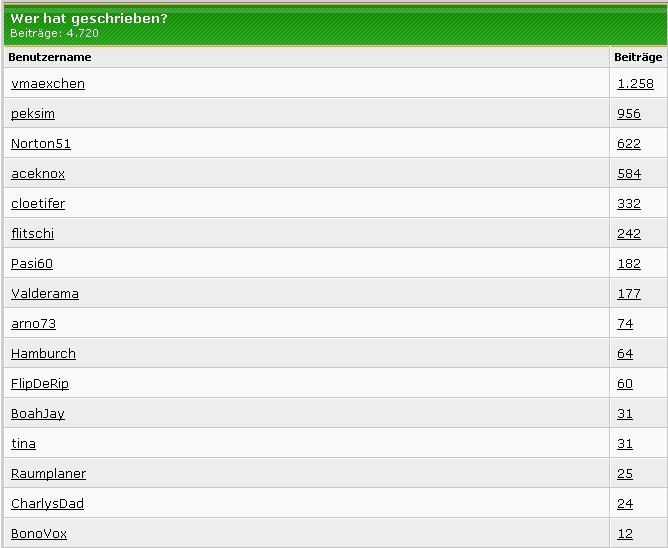Visit cloetifer's profile
This screenshot has width=668, height=548.
(37, 204)
